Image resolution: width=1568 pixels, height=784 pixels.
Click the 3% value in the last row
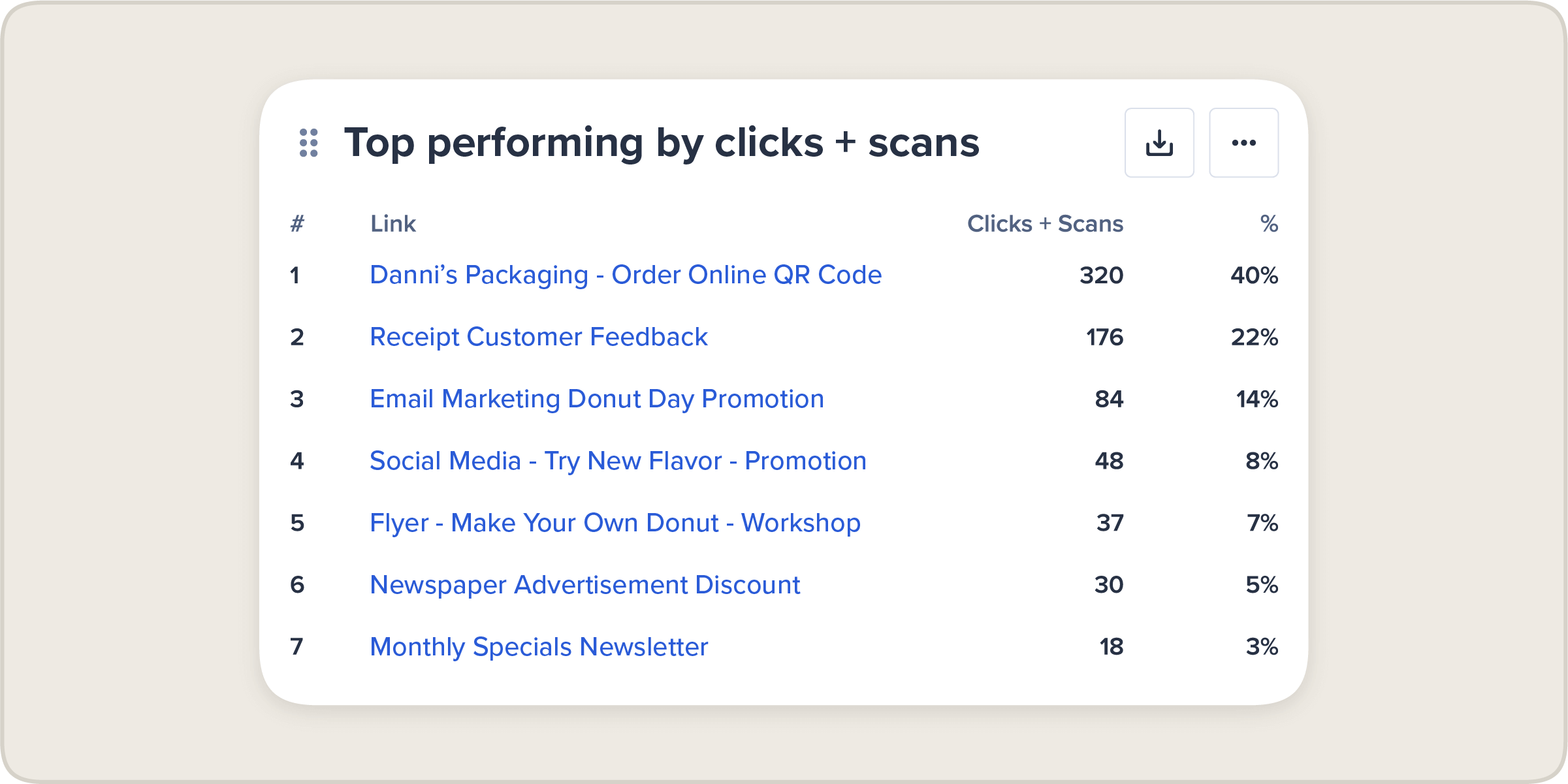tap(1262, 647)
